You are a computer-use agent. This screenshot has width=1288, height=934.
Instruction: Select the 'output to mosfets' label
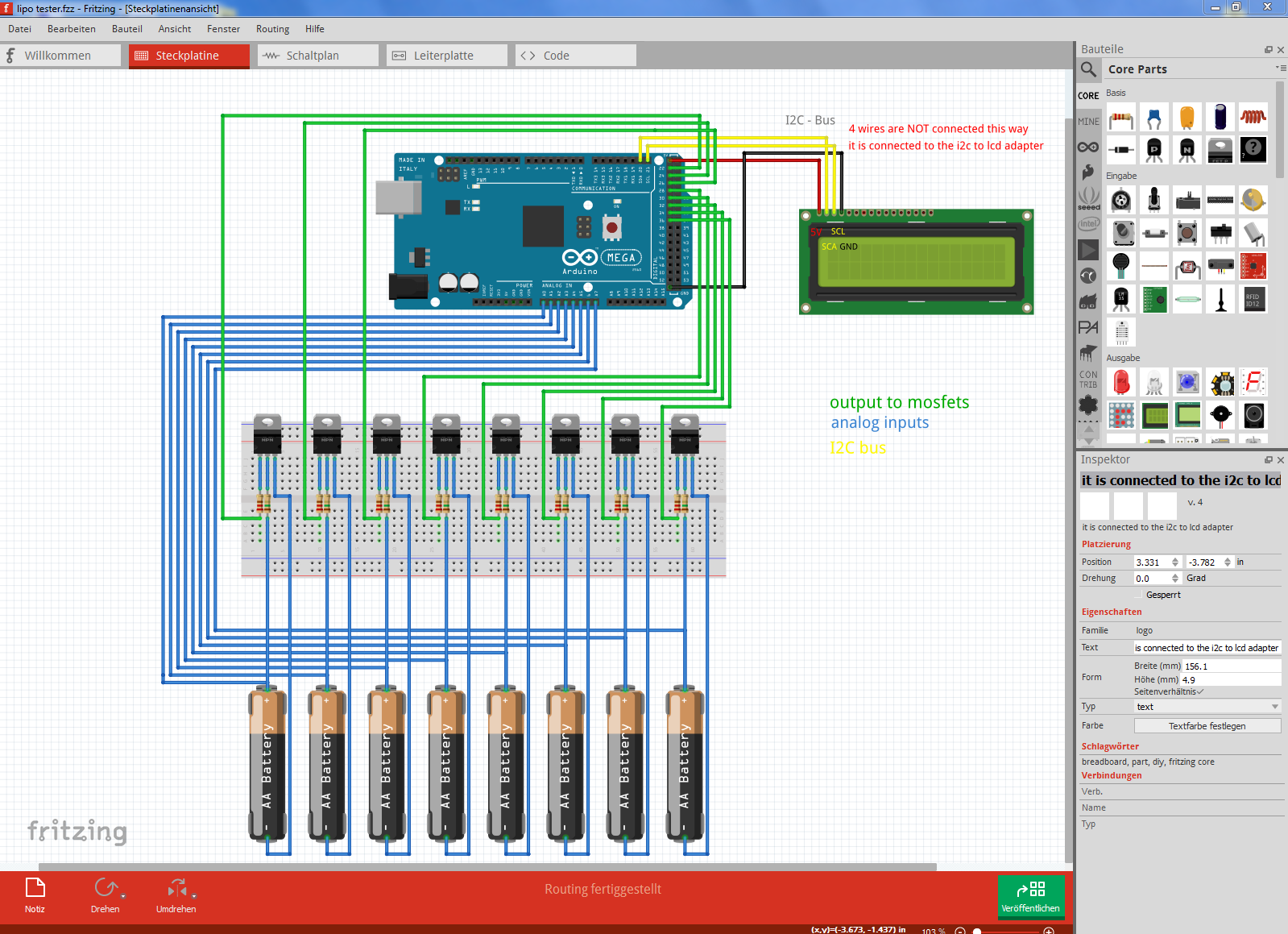click(899, 402)
